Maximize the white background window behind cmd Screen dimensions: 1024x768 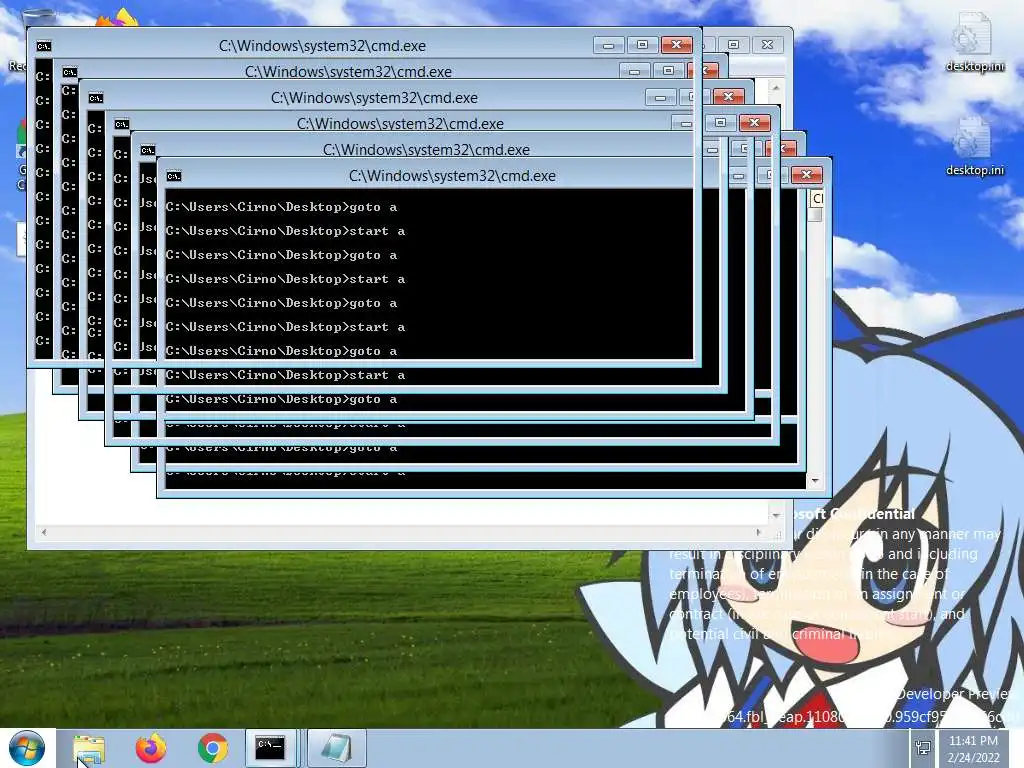[733, 44]
